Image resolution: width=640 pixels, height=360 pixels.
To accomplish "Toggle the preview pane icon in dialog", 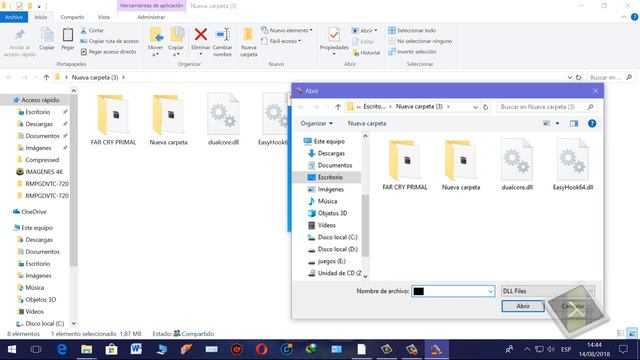I will pyautogui.click(x=574, y=123).
